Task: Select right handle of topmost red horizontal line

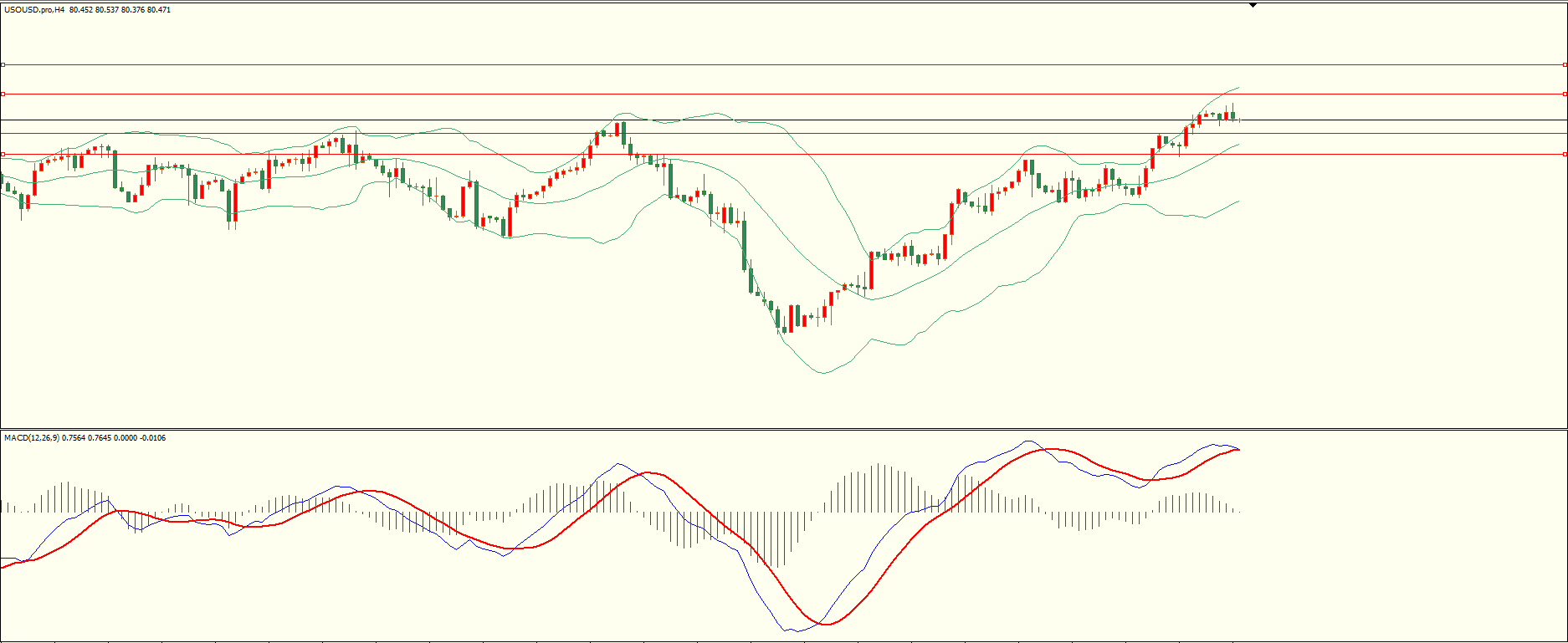Action: pos(1565,64)
